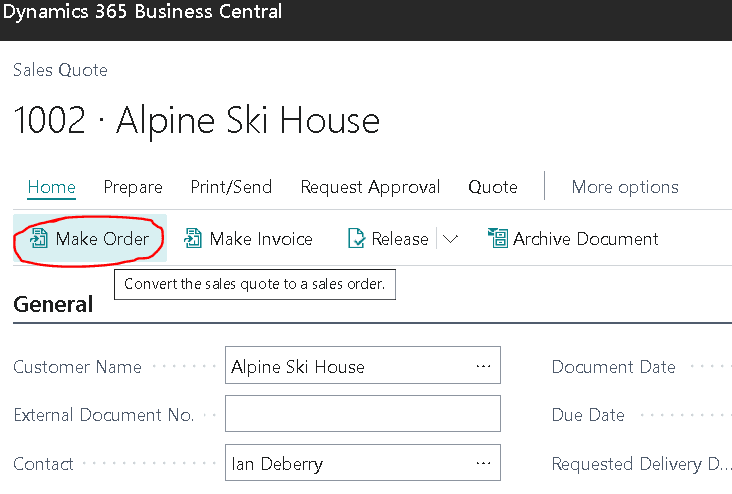
Task: Click into the Customer Name field
Action: (363, 365)
